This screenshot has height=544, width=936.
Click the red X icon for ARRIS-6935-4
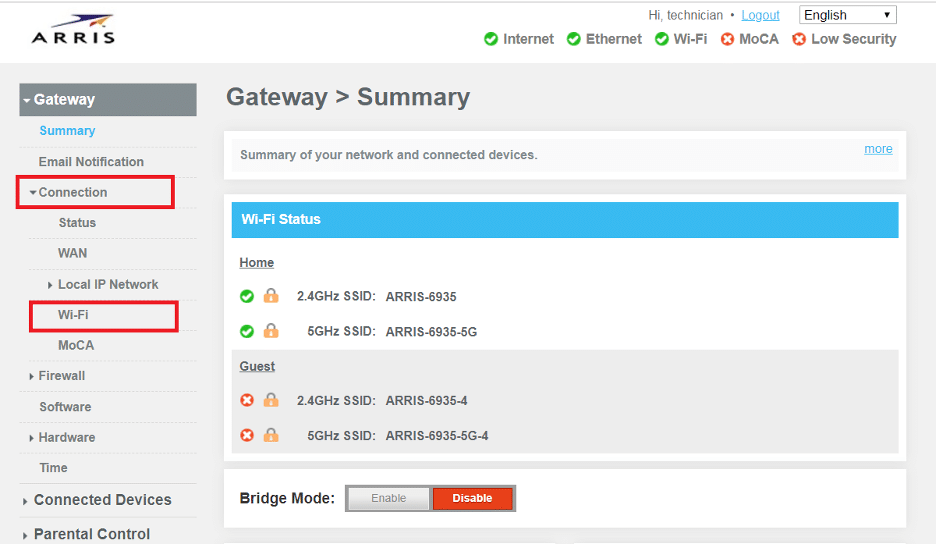247,400
